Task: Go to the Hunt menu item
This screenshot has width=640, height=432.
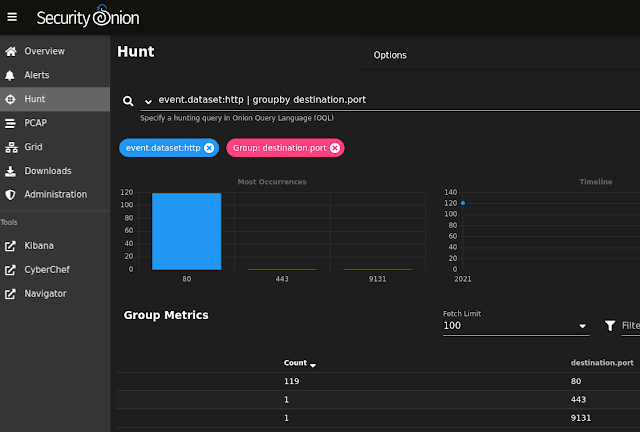Action: pos(55,99)
